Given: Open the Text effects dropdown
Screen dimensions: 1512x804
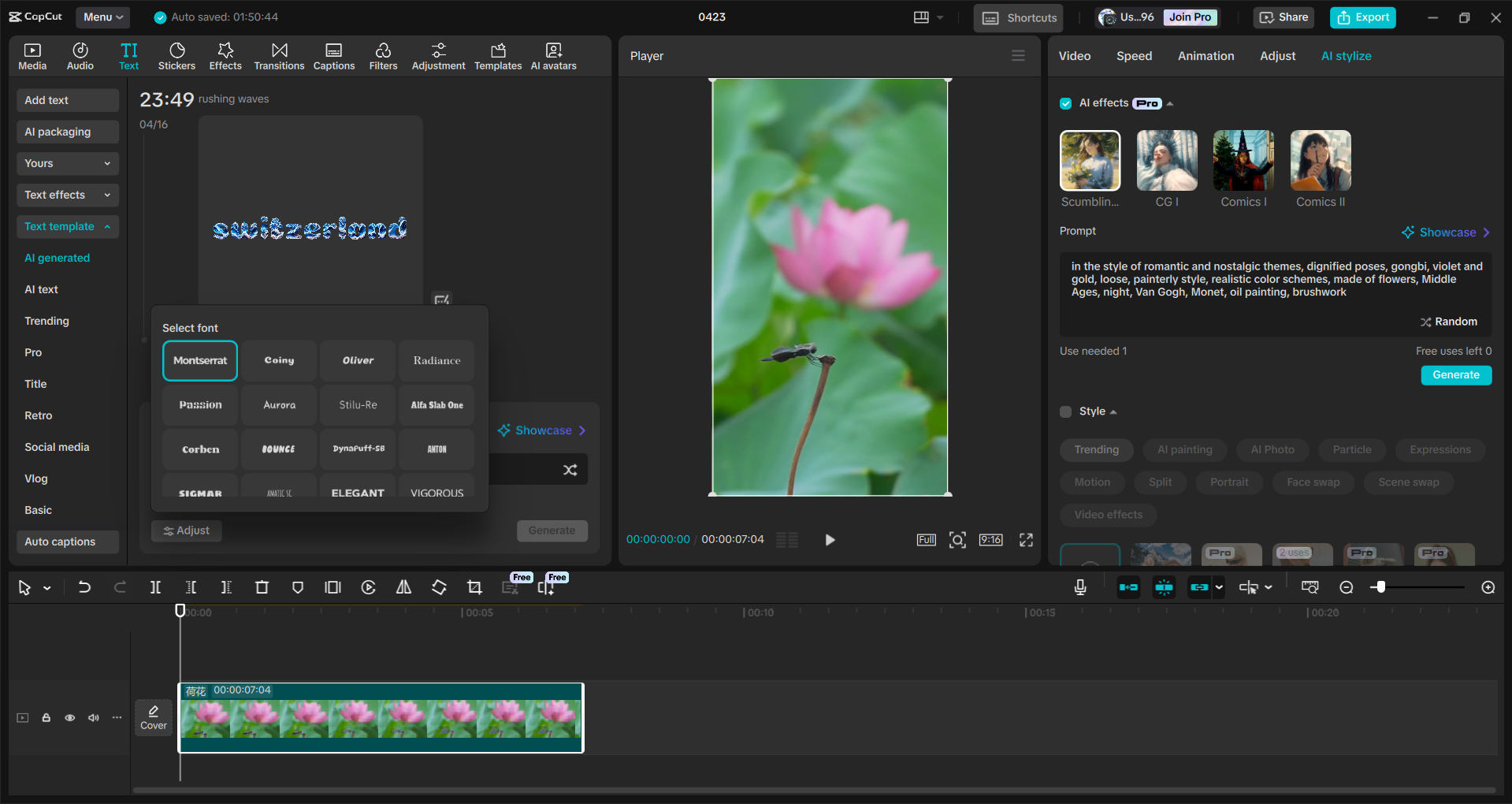Looking at the screenshot, I should pos(67,195).
